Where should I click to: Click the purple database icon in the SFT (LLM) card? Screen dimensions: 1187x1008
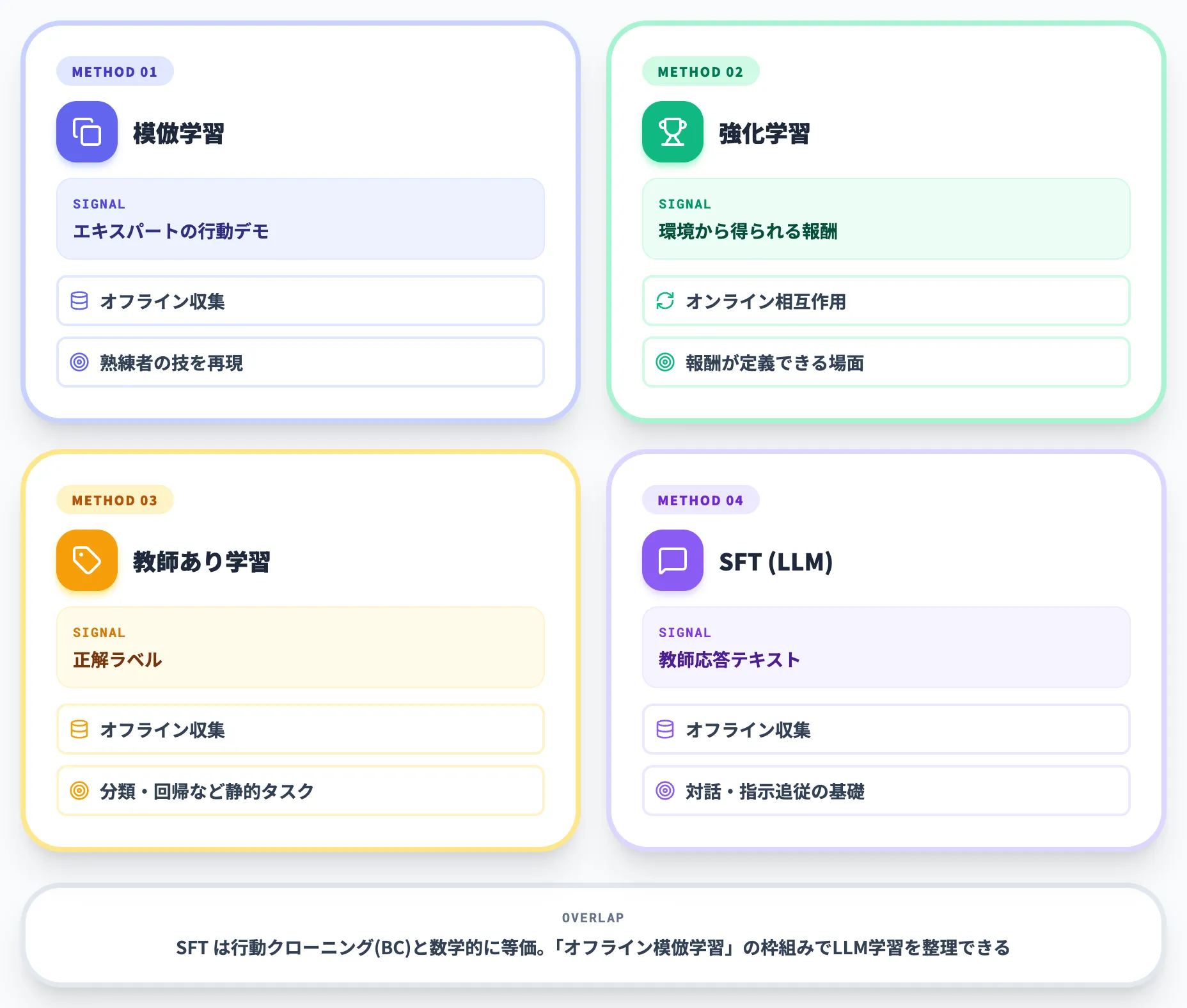click(x=665, y=729)
